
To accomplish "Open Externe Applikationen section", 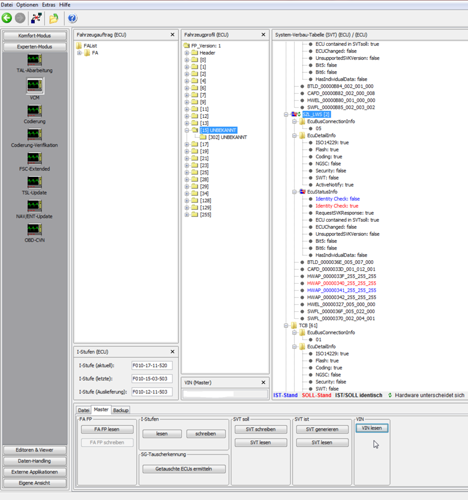I will 34,472.
